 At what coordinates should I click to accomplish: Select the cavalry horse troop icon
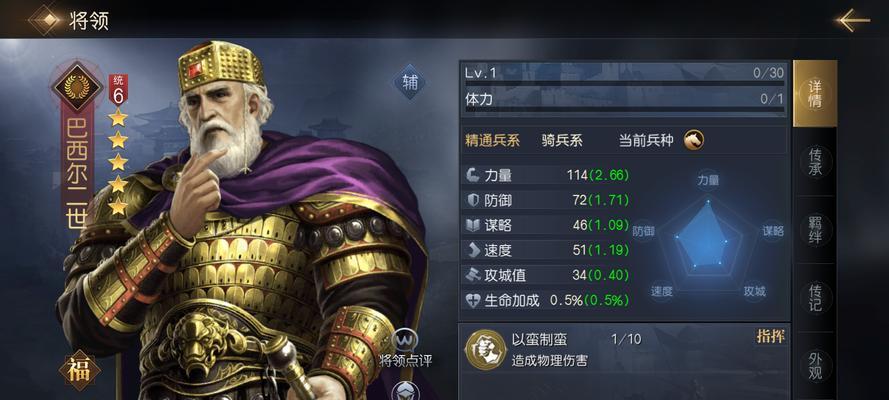pyautogui.click(x=693, y=140)
